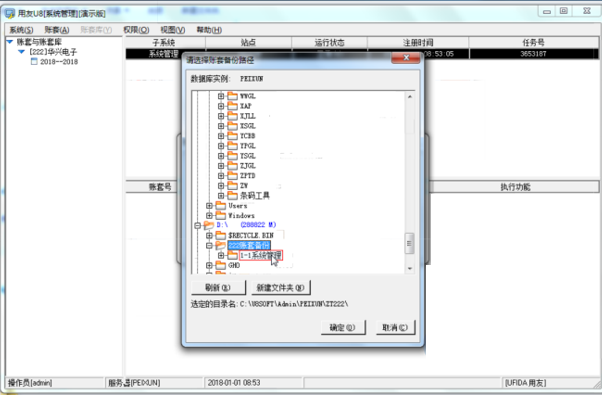Image resolution: width=602 pixels, height=396 pixels.
Task: Open the 视图(V) menu
Action: pos(173,30)
